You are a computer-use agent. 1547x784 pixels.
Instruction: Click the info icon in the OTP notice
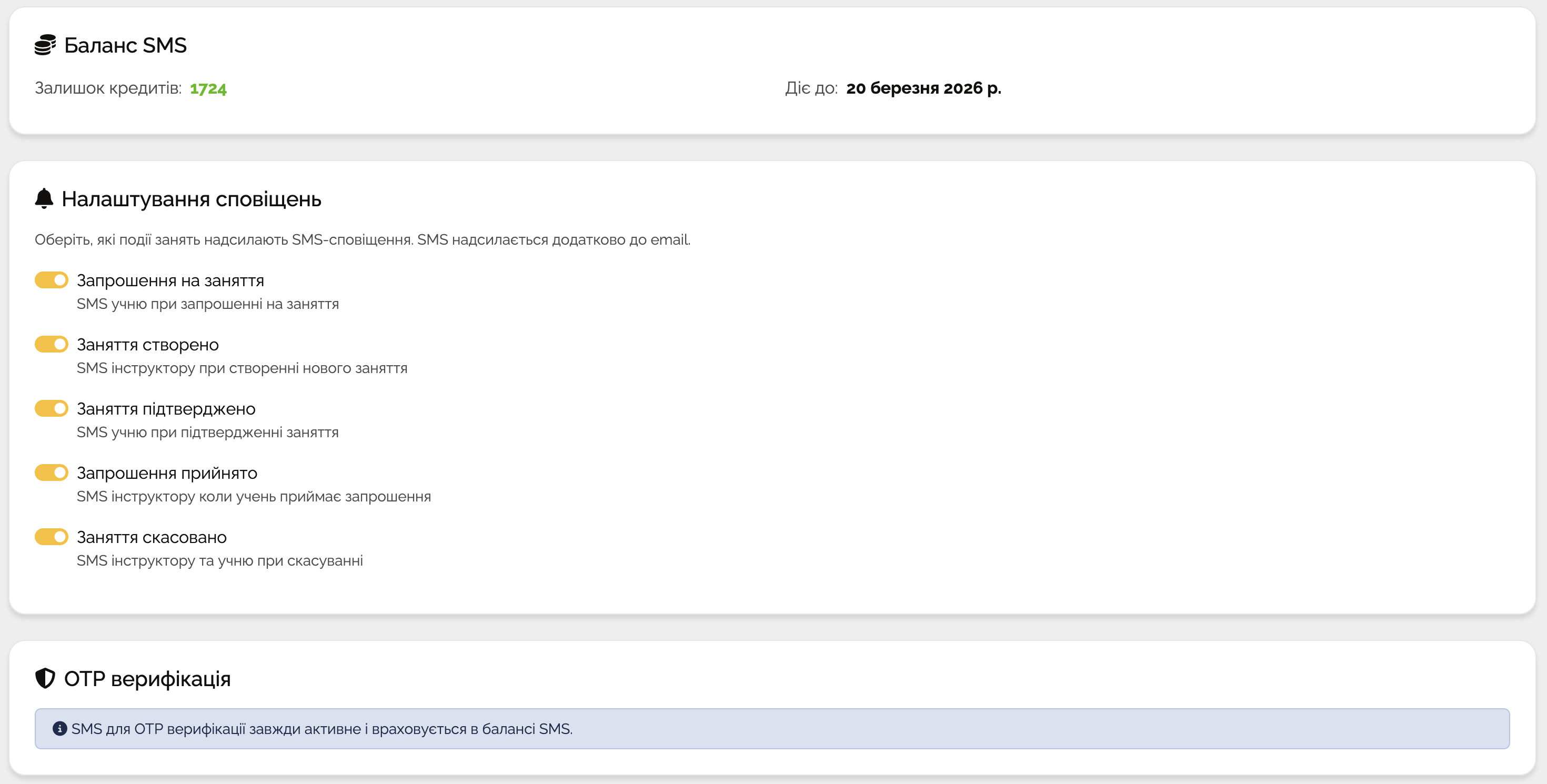point(59,728)
